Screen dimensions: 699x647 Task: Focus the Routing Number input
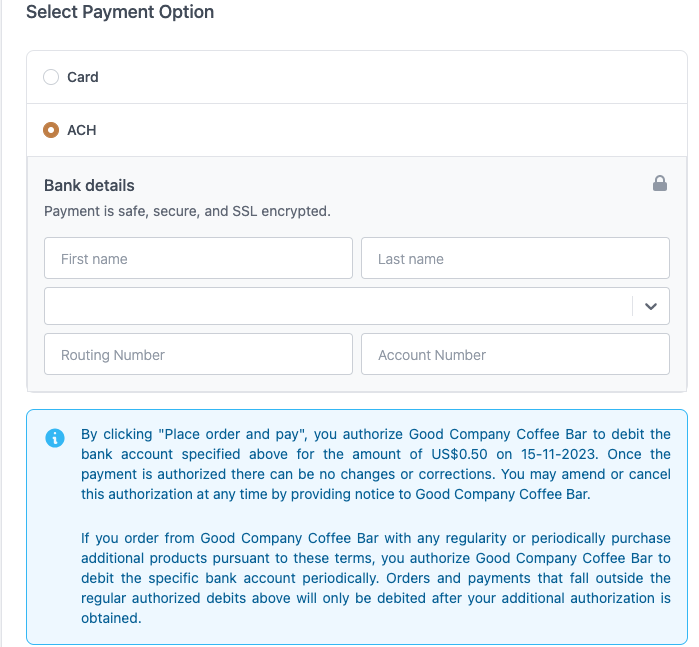[x=198, y=354]
